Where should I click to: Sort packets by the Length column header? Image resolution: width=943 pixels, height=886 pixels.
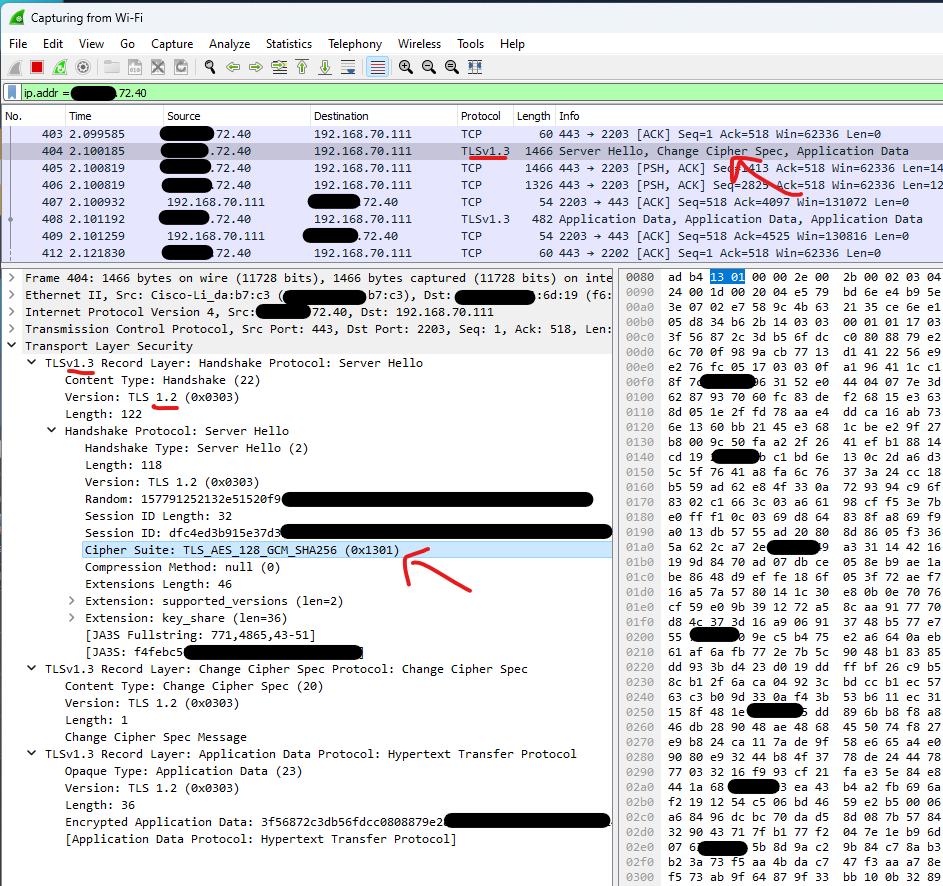coord(534,116)
